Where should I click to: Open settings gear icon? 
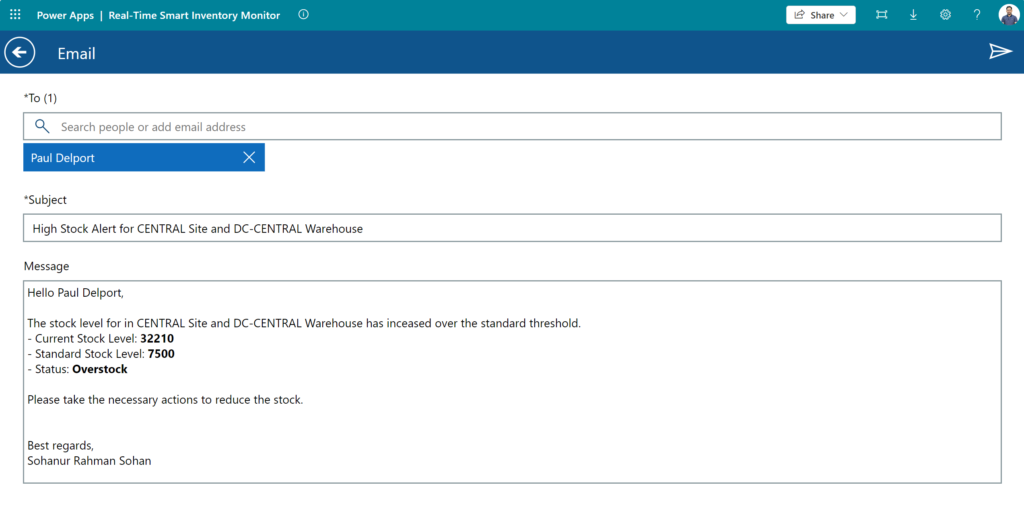click(945, 15)
